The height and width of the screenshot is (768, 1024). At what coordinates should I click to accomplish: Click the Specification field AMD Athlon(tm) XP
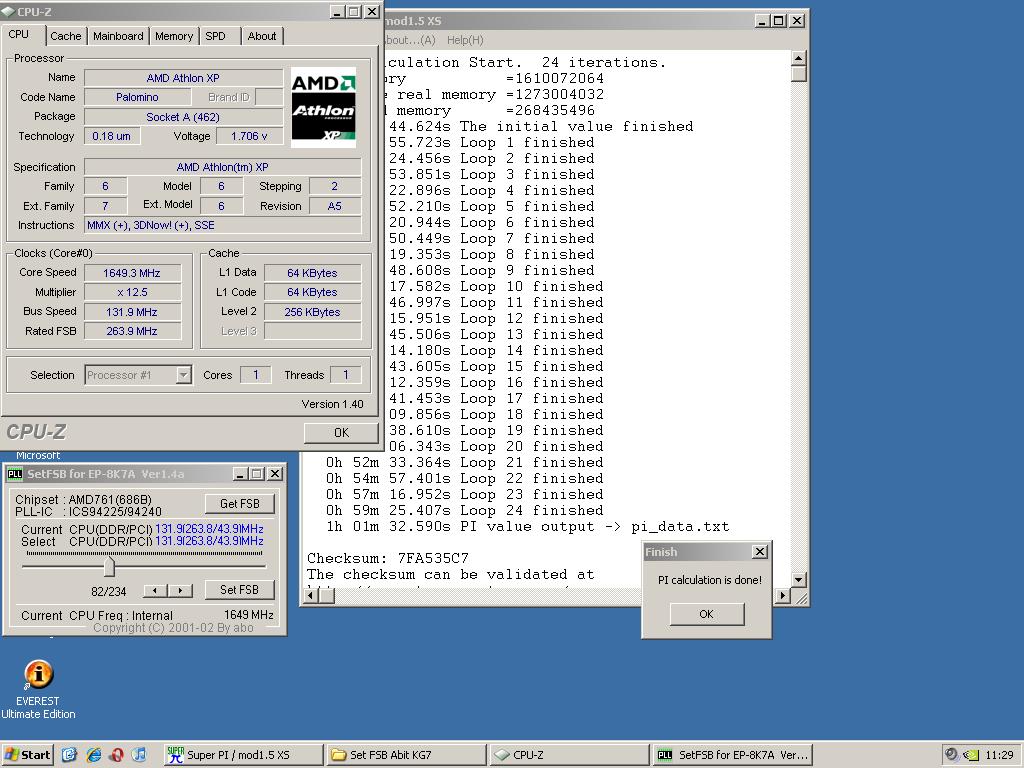[223, 167]
